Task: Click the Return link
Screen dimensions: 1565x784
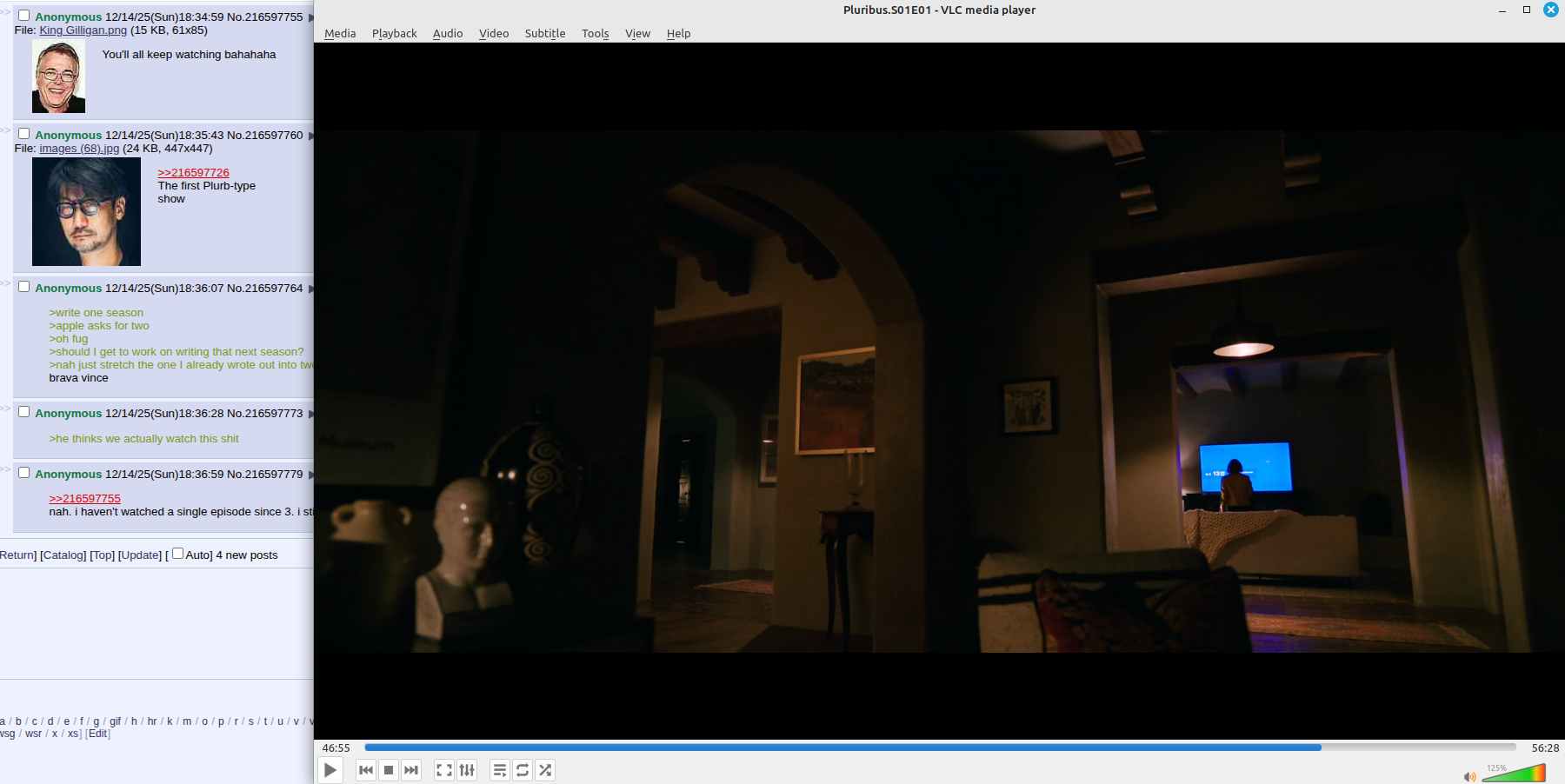Action: pos(17,555)
